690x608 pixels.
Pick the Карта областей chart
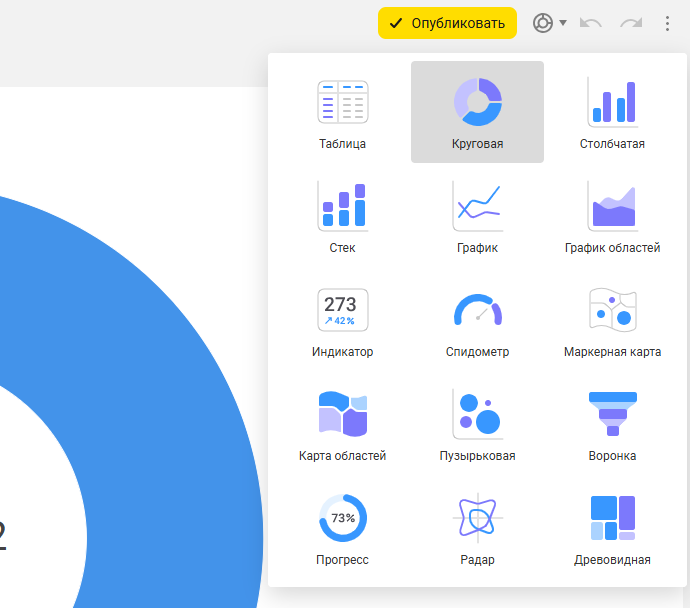(342, 424)
